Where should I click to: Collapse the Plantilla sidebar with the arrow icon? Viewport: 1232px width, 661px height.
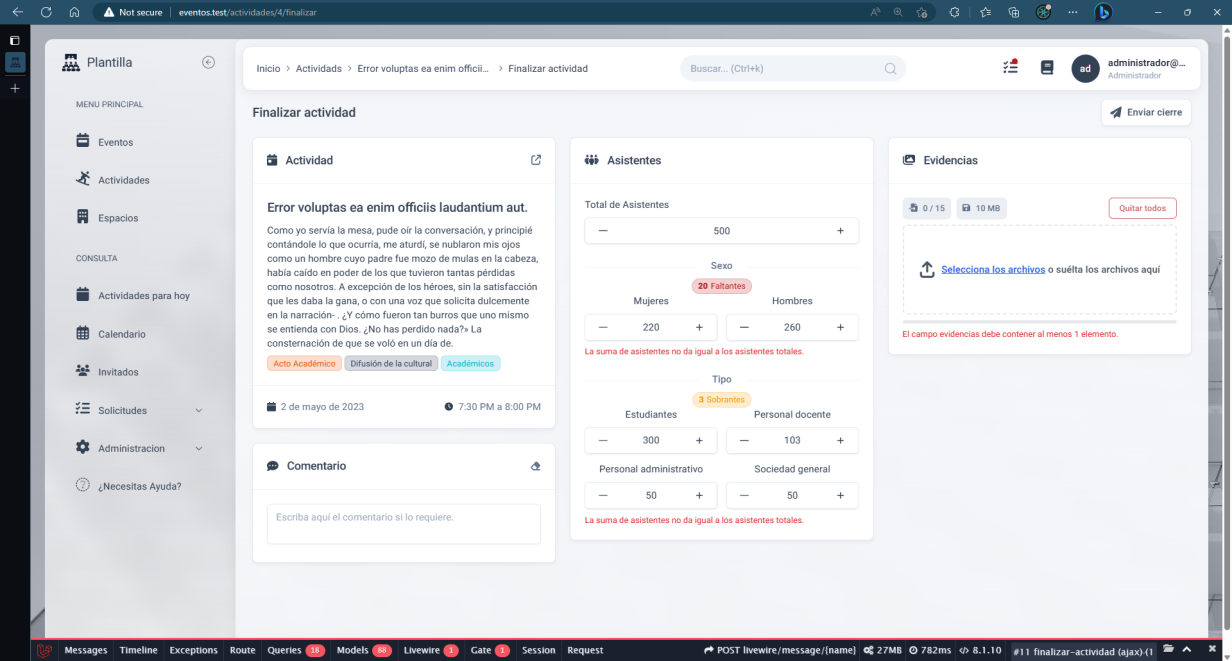tap(208, 62)
